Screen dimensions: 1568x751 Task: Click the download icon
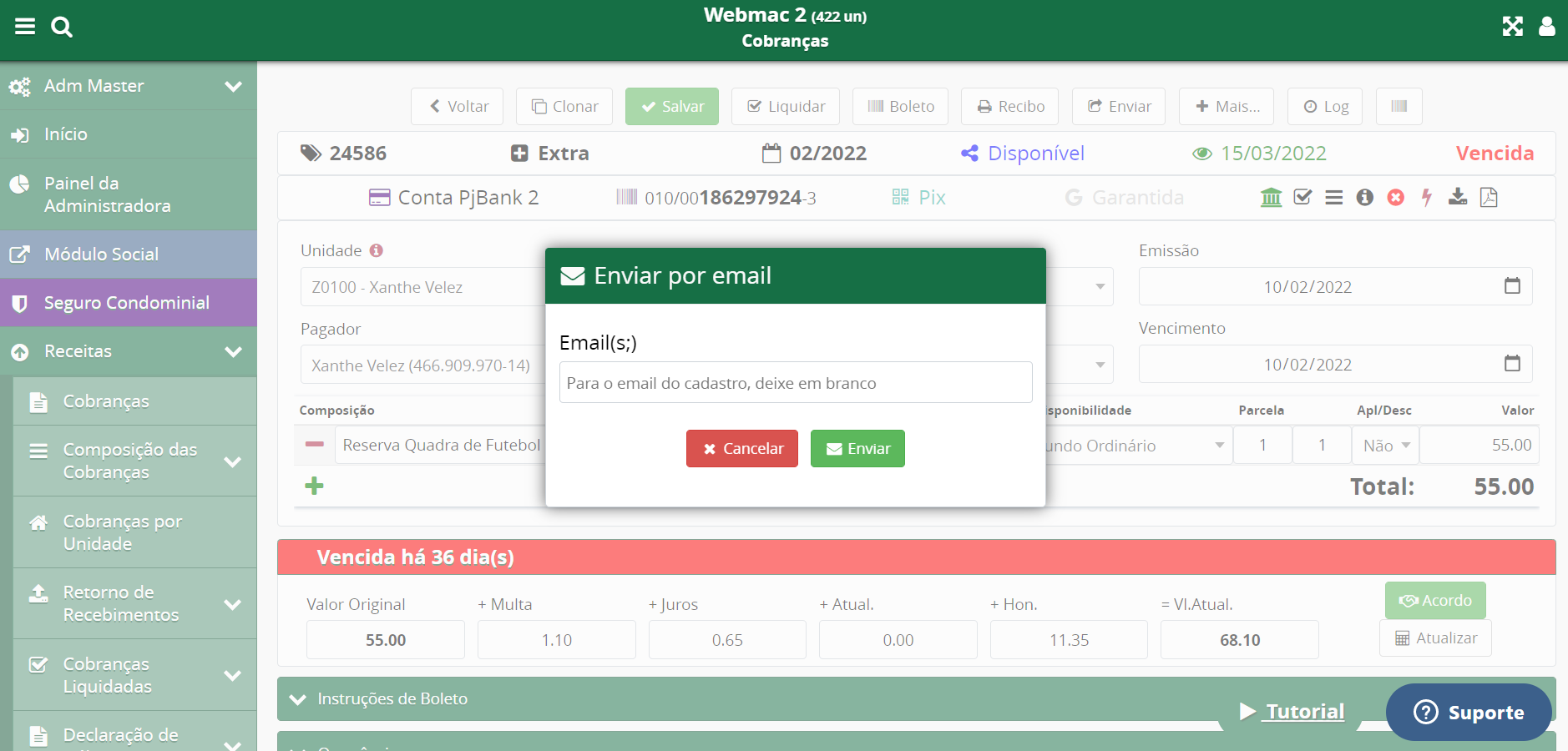[x=1458, y=197]
